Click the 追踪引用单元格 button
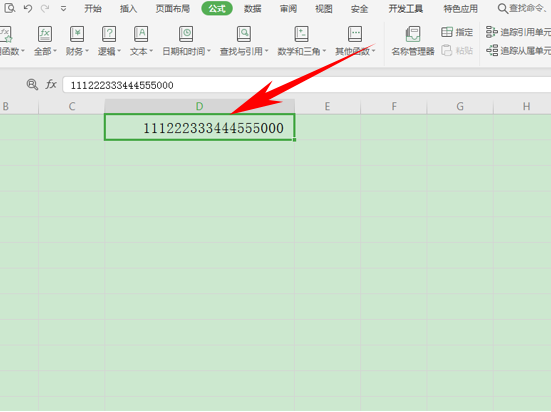Image resolution: width=551 pixels, height=412 pixels. click(x=518, y=32)
